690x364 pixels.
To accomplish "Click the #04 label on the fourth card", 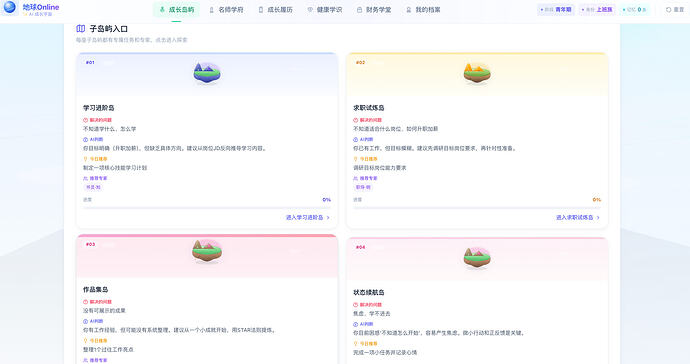I will tap(360, 247).
